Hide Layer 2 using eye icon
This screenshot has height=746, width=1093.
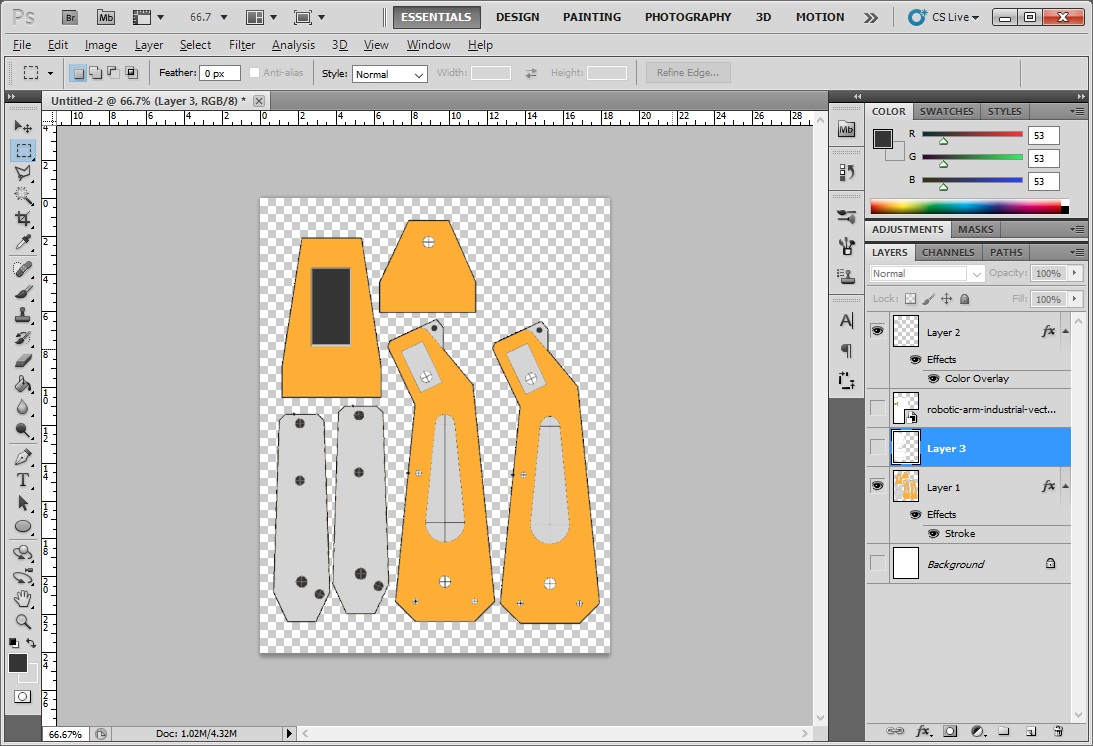tap(878, 331)
